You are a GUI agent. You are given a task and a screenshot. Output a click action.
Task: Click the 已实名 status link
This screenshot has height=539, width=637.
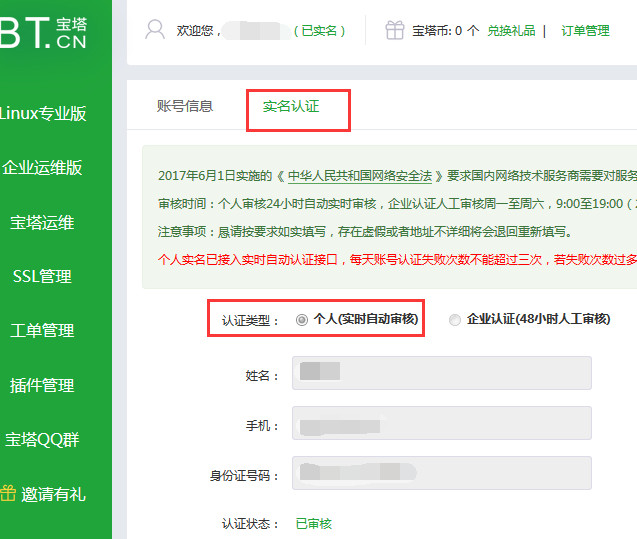319,30
